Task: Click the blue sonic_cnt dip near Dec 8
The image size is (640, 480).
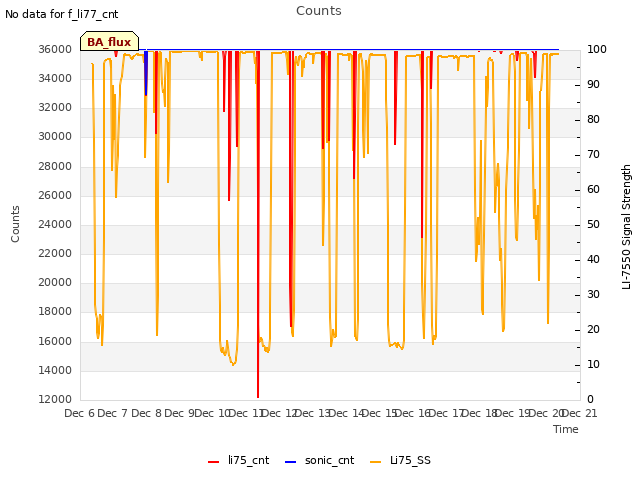Action: coord(146,73)
